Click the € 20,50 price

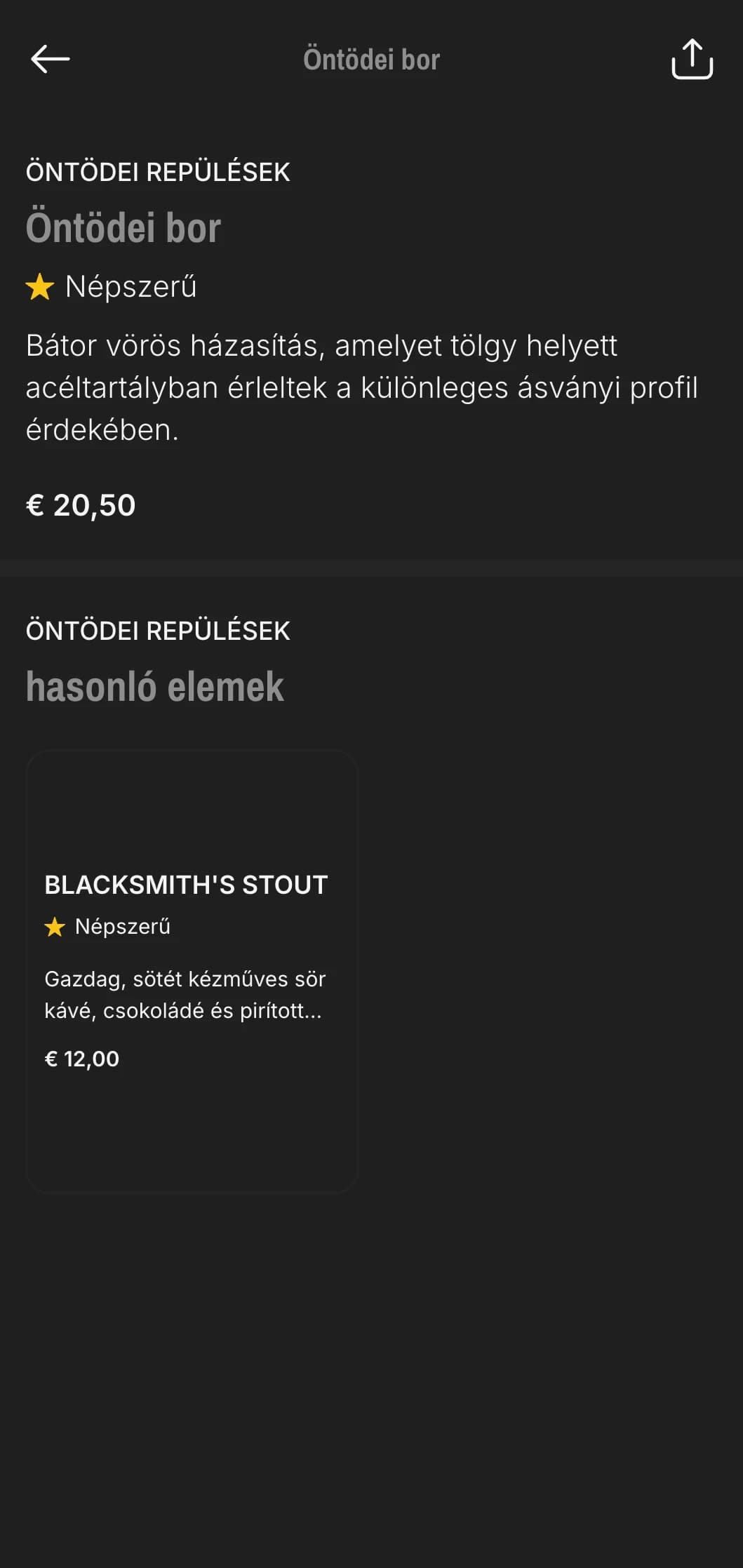[x=81, y=505]
